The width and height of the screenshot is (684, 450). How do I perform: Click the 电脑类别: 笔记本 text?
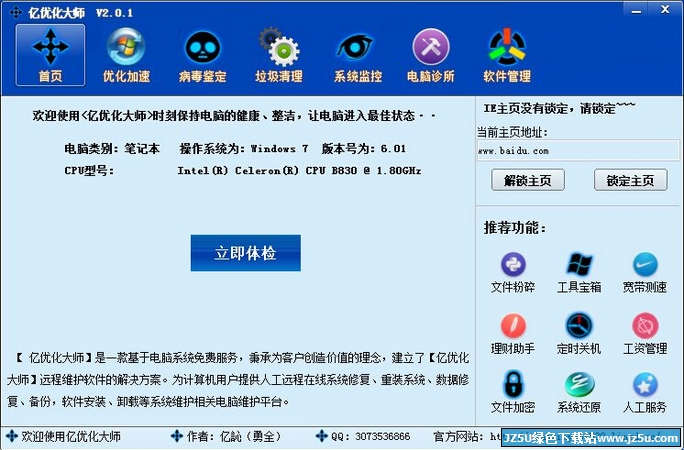pyautogui.click(x=112, y=149)
